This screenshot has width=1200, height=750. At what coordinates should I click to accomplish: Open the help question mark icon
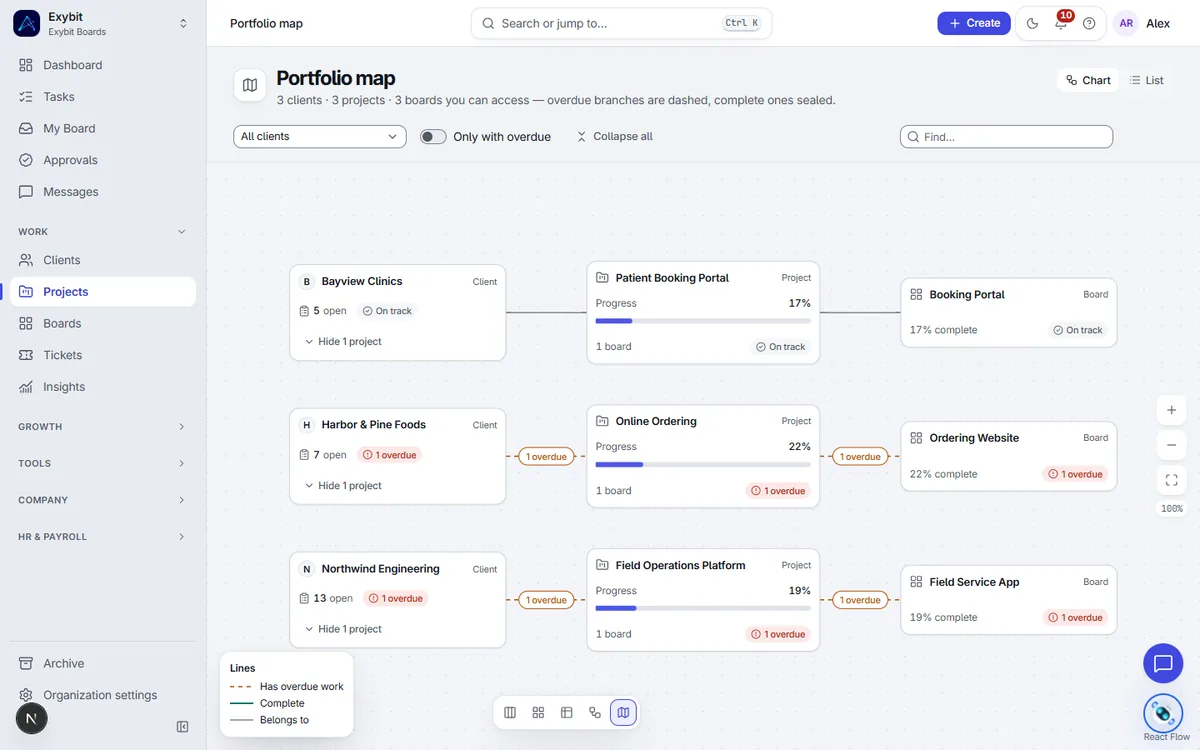point(1089,23)
